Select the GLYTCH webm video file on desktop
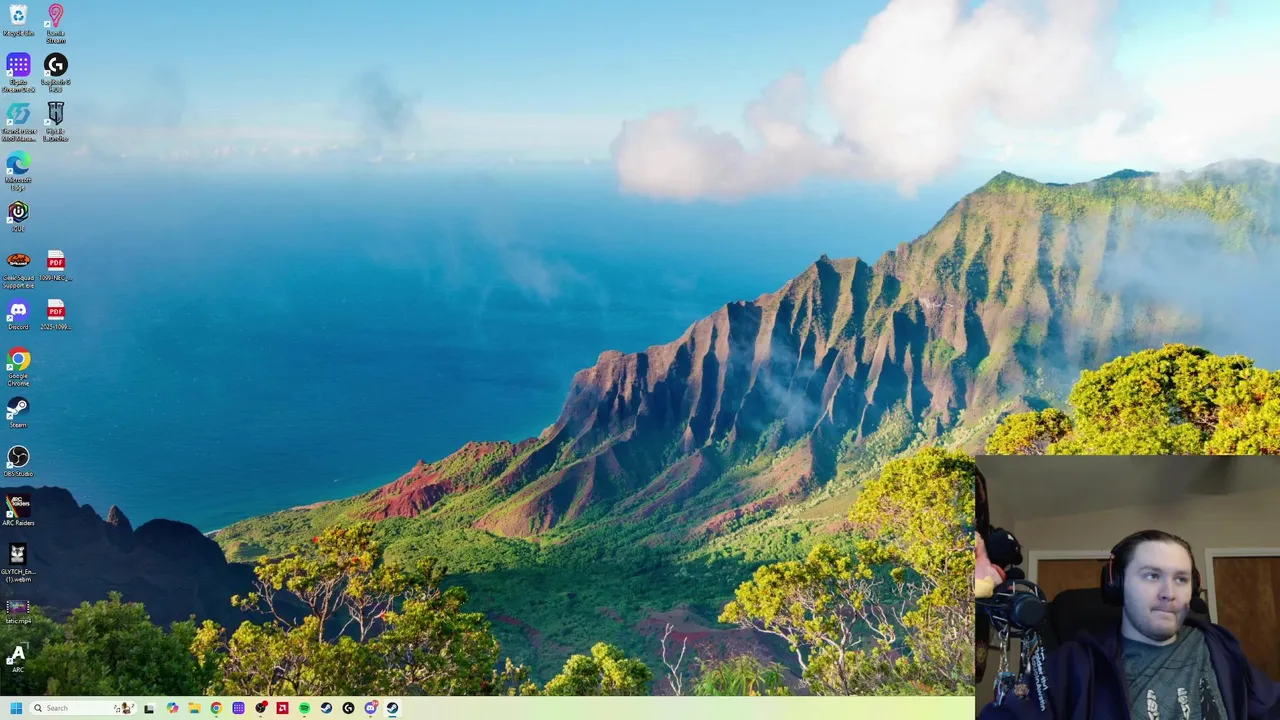The width and height of the screenshot is (1280, 720). click(18, 562)
